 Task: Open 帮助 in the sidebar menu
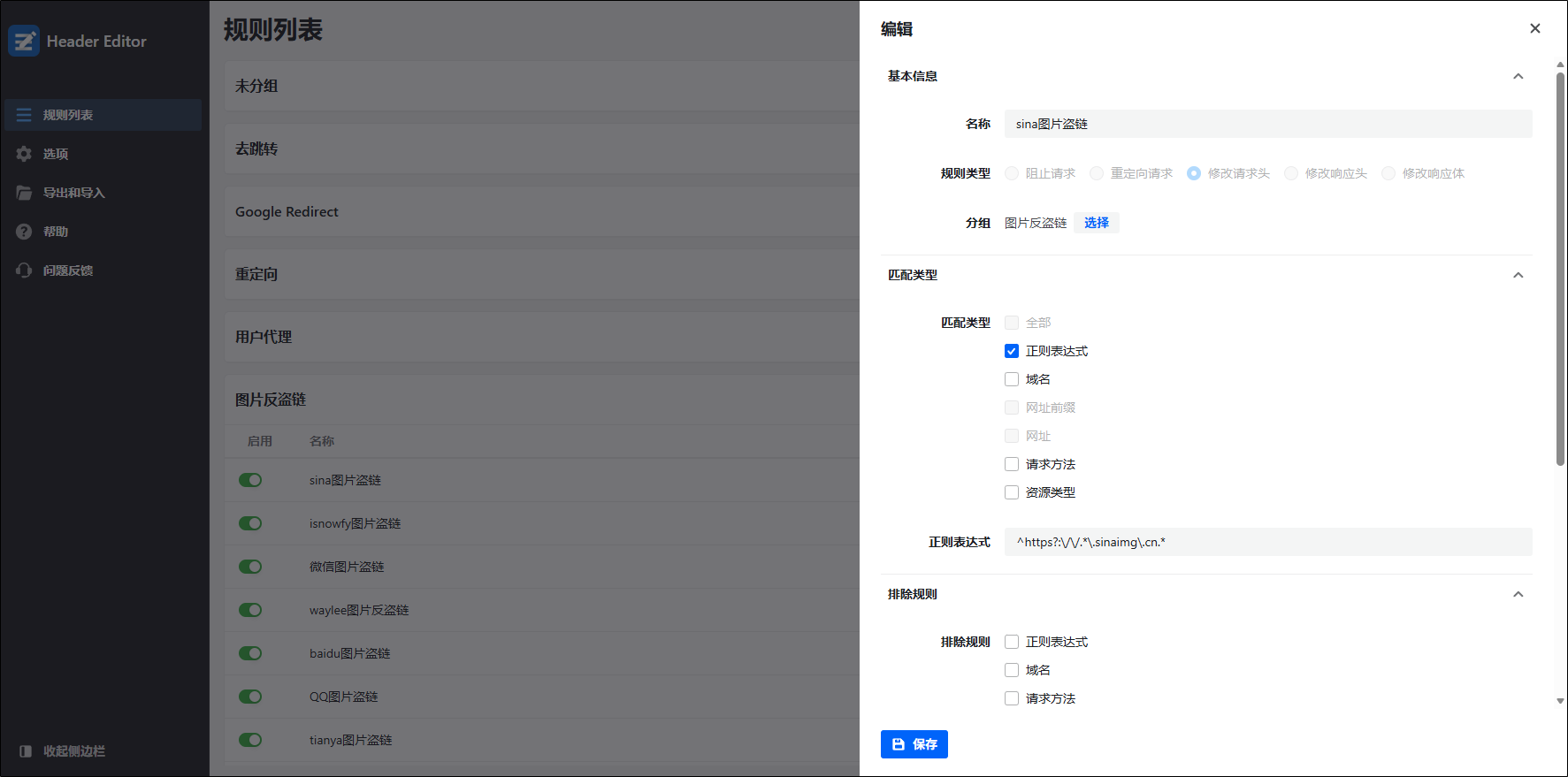click(103, 232)
